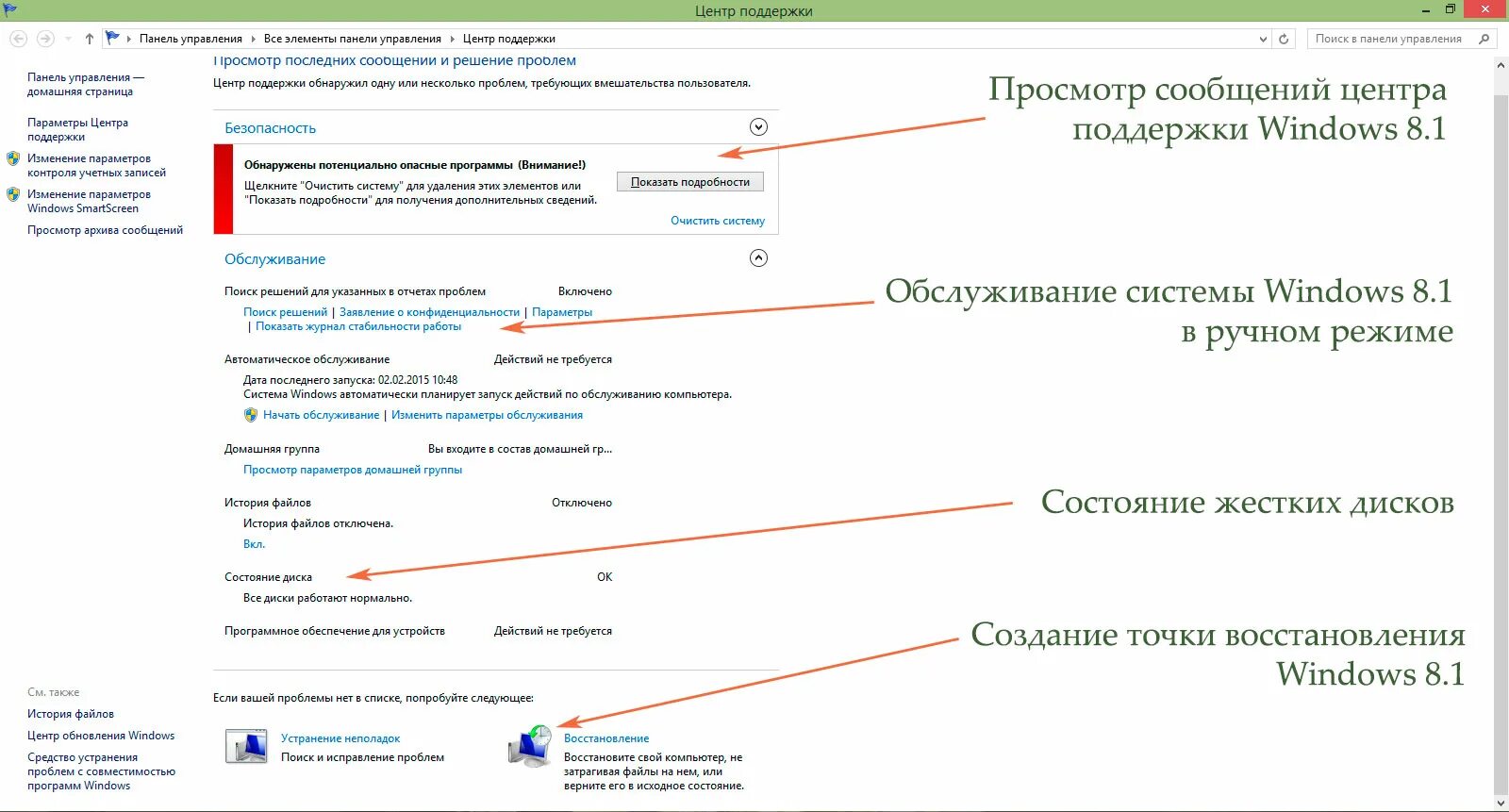Refresh the Control Panel page
This screenshot has width=1509, height=812.
point(1284,39)
